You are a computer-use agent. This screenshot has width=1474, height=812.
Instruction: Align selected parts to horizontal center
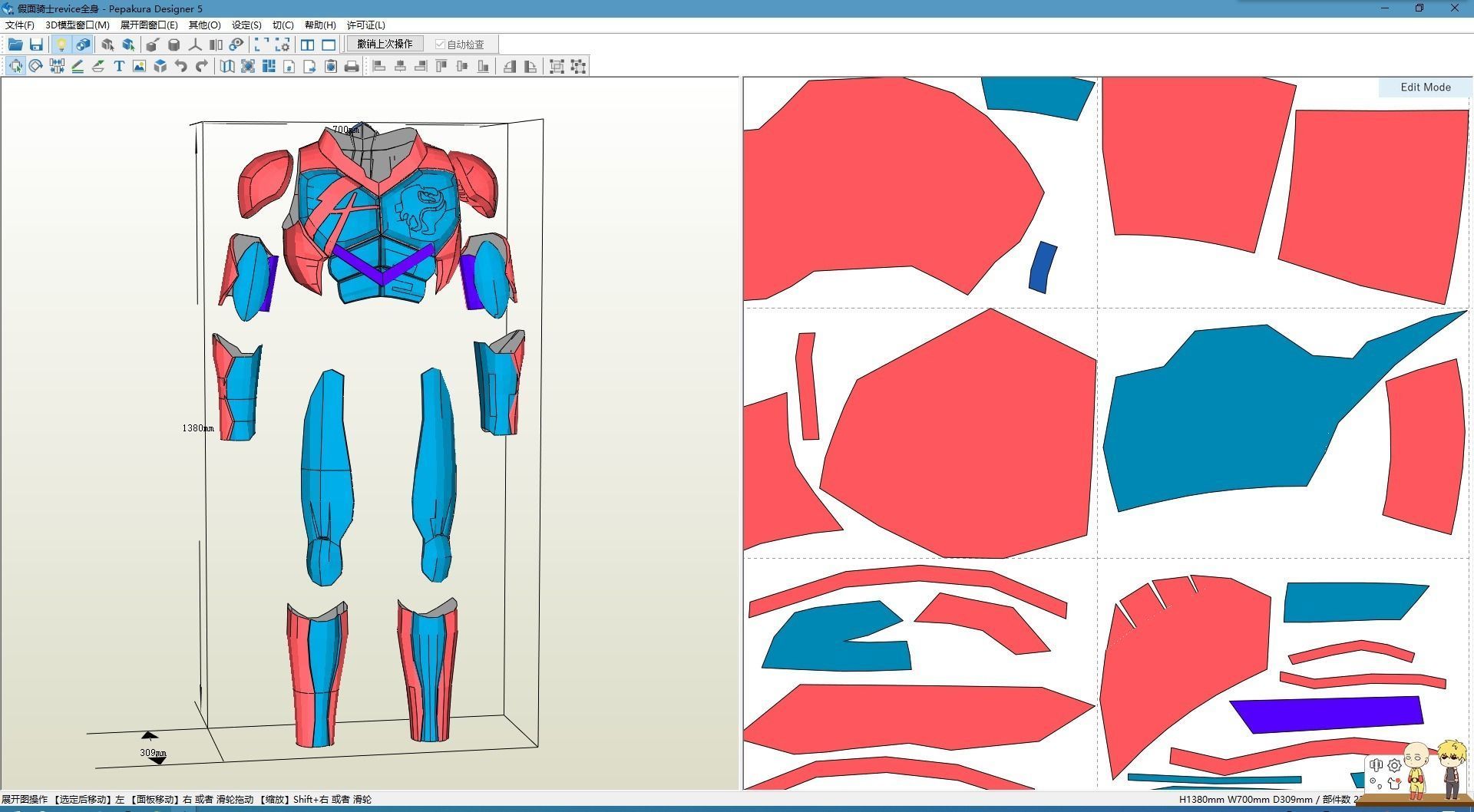click(400, 66)
